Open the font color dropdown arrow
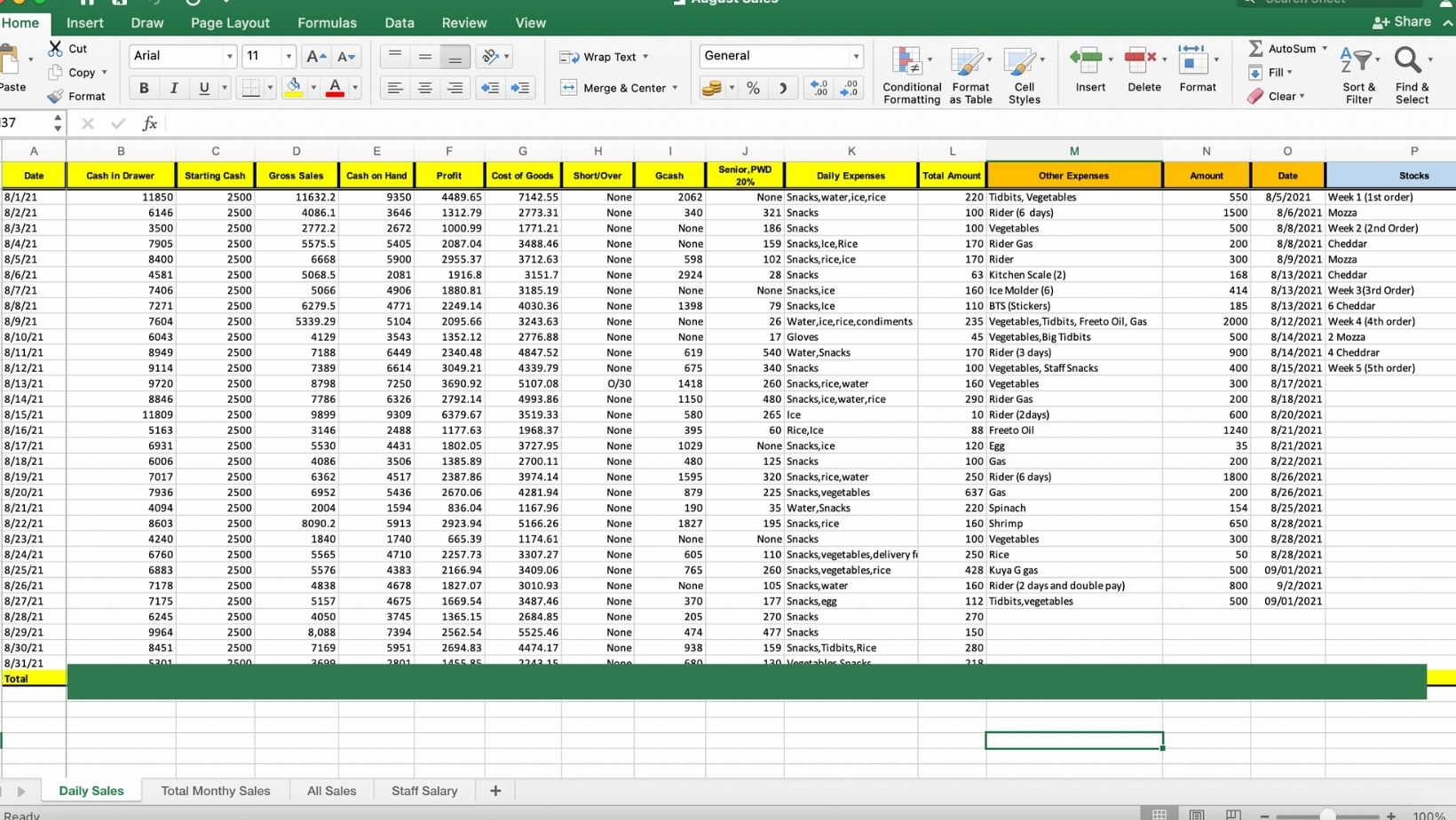 click(x=355, y=88)
